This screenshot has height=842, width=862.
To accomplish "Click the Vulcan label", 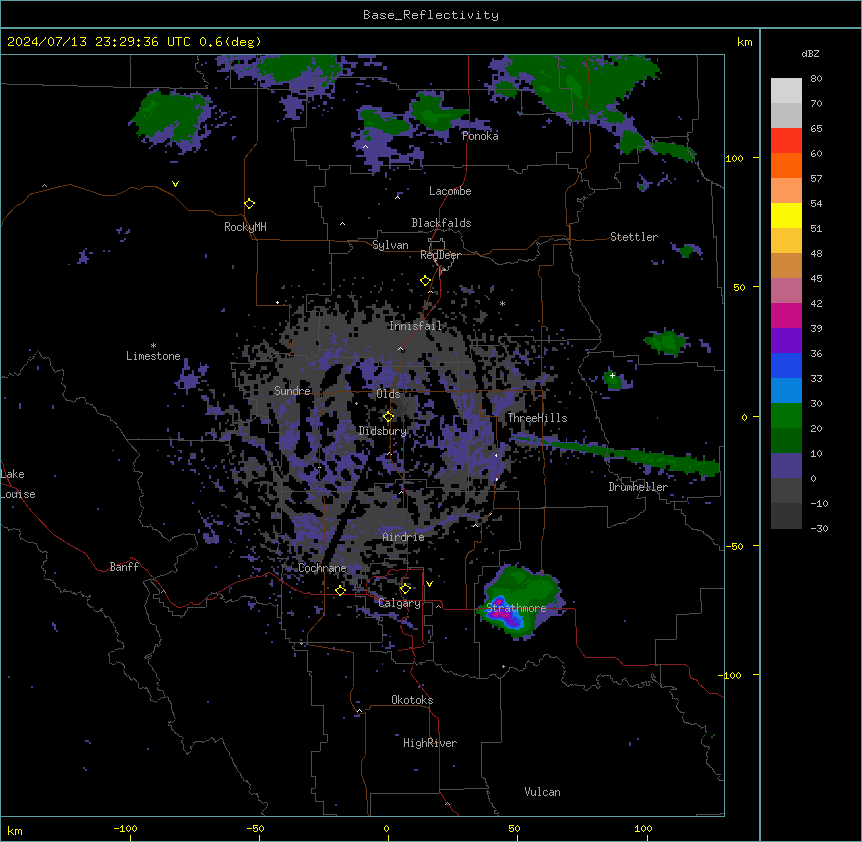I will click(x=543, y=792).
